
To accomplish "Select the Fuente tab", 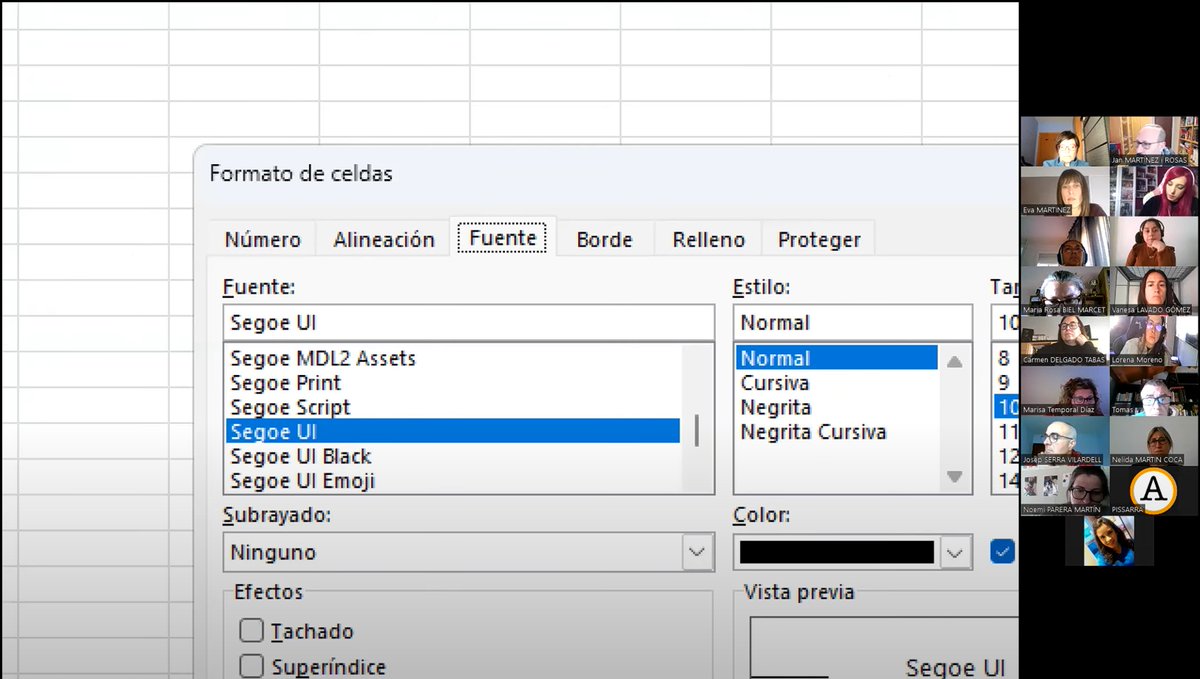I will click(x=503, y=238).
